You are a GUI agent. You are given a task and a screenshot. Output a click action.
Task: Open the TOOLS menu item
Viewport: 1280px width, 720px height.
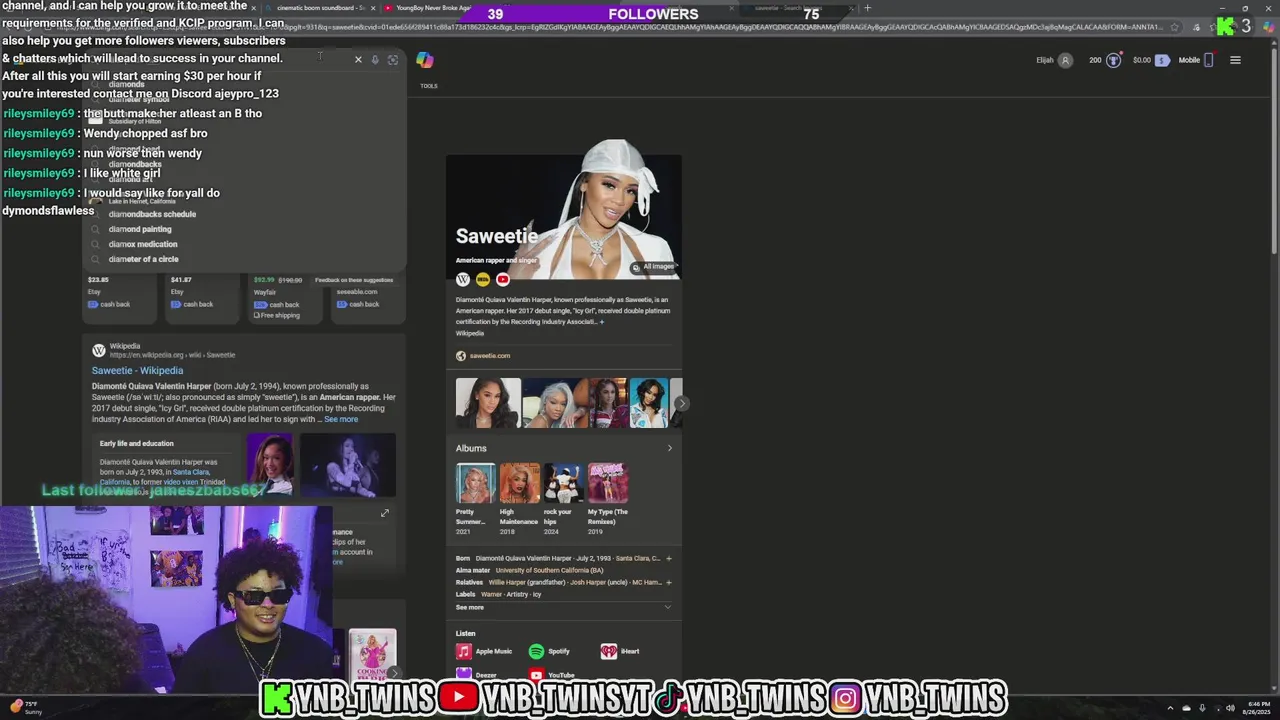[429, 86]
